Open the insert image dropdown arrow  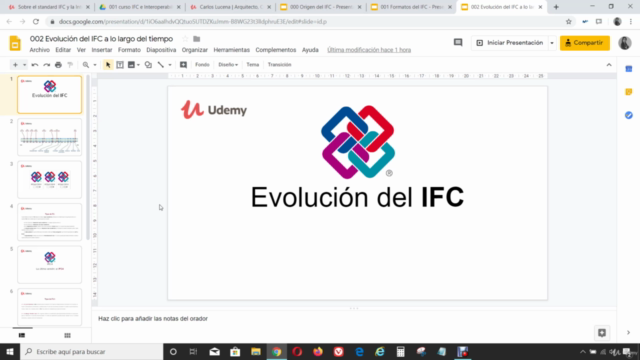tap(138, 64)
